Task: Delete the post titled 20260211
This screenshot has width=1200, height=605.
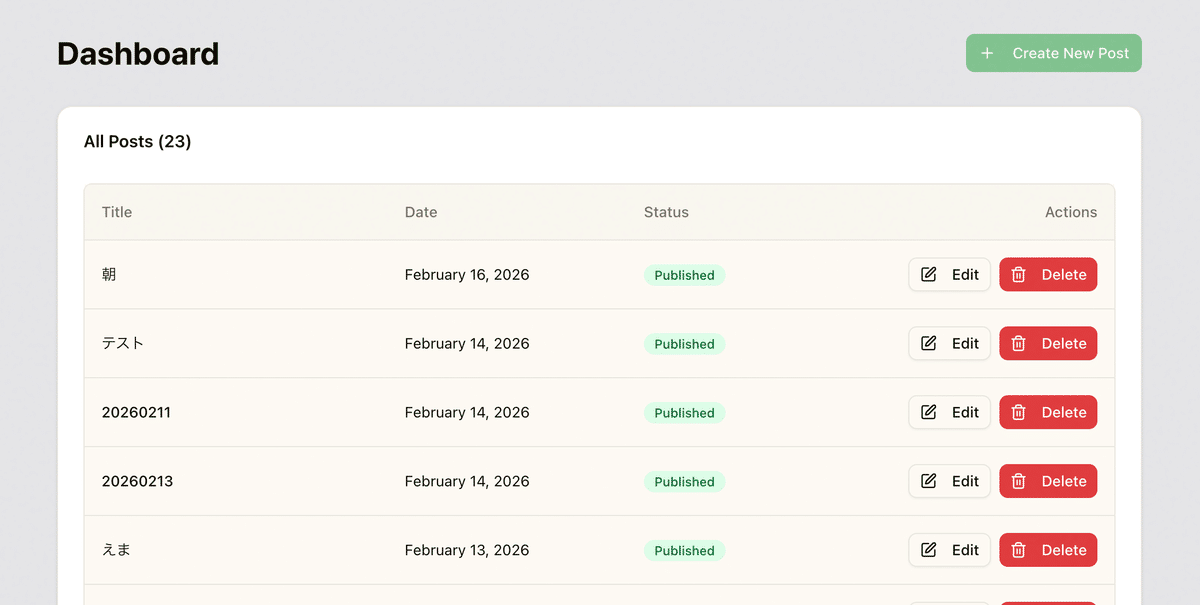Action: pos(1048,412)
